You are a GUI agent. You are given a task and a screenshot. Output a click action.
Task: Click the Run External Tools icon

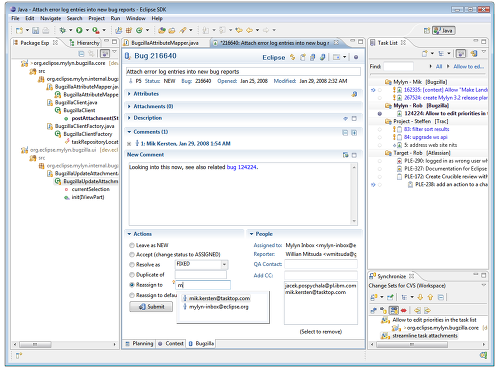click(x=96, y=30)
